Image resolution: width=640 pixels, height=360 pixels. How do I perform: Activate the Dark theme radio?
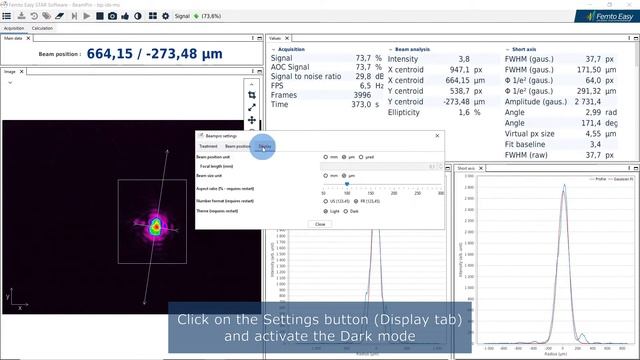[x=346, y=211]
